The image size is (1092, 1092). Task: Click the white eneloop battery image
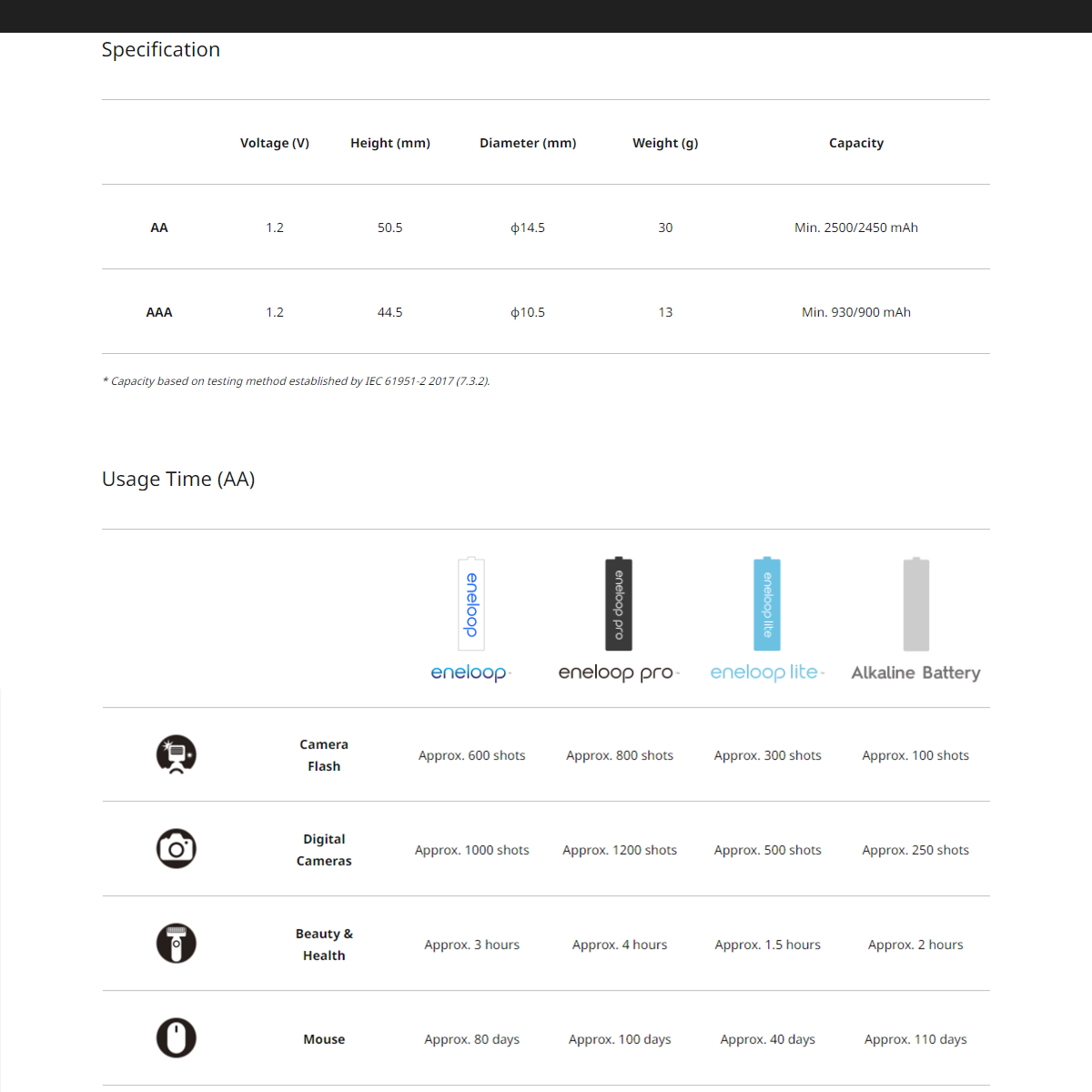[x=471, y=604]
